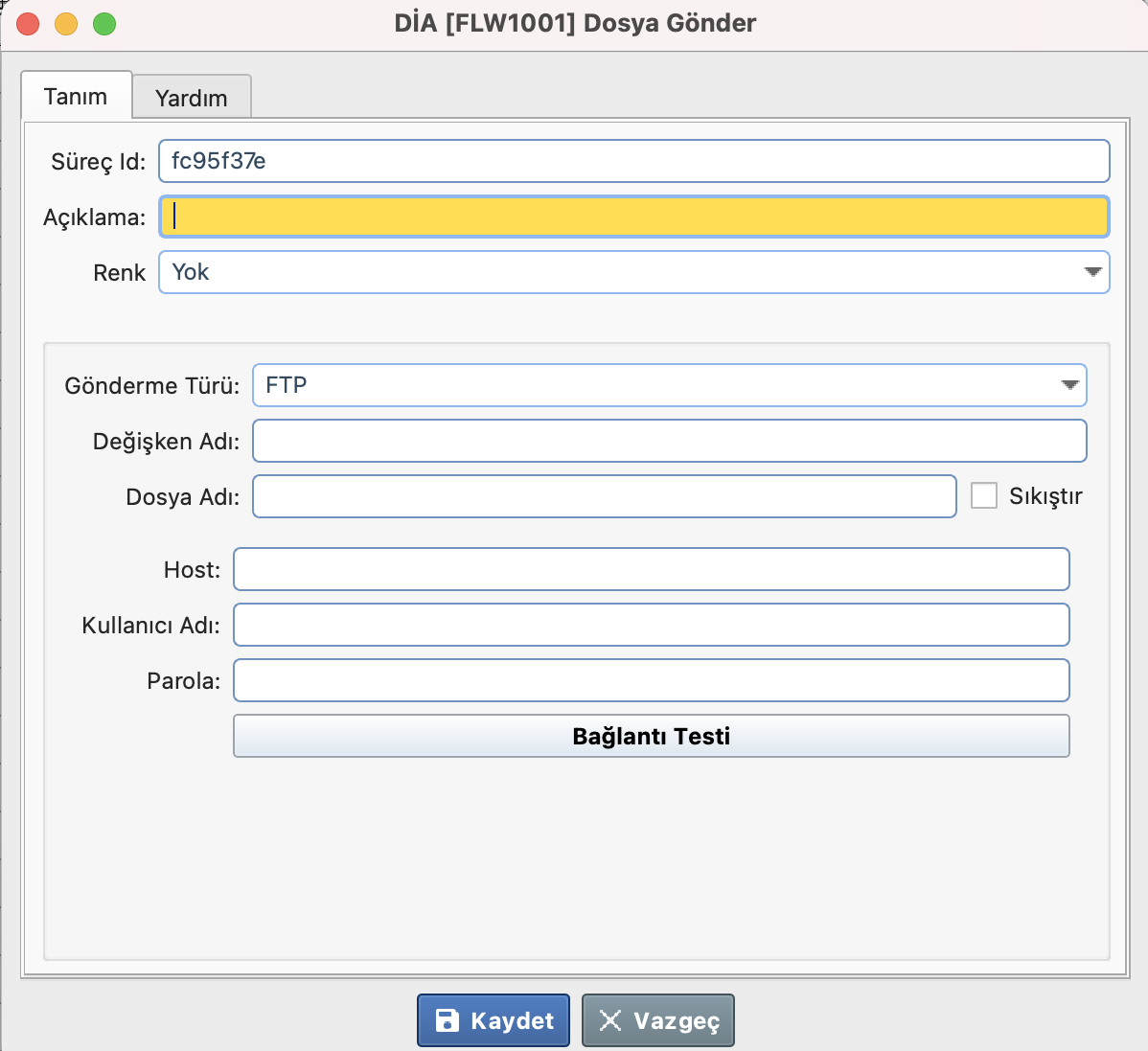Screen dimensions: 1148x1051
Task: Maximize the window using the green button
Action: click(x=104, y=24)
